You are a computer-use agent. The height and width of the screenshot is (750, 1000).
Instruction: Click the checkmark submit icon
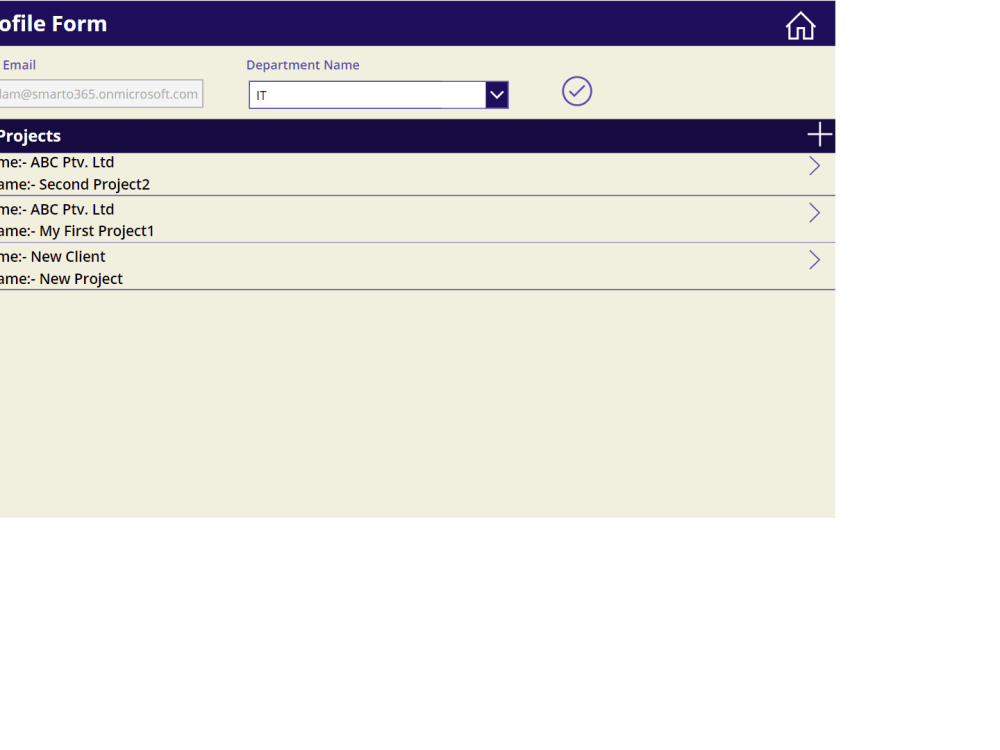point(577,91)
